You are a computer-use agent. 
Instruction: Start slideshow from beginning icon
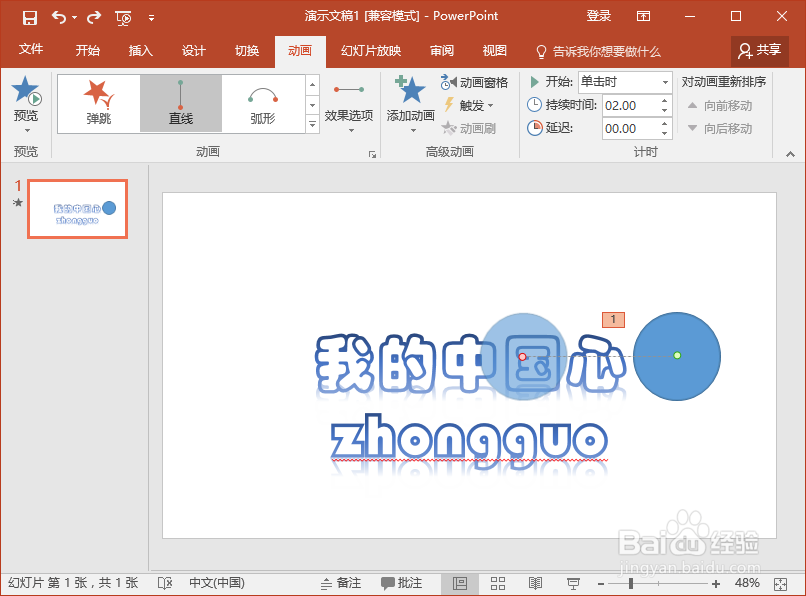click(123, 19)
